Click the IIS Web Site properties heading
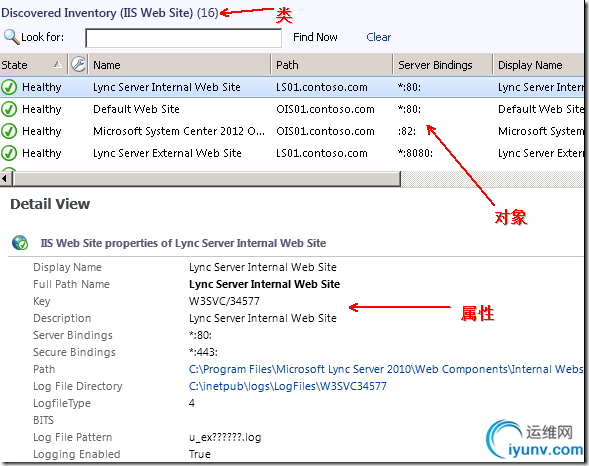The width and height of the screenshot is (589, 466). [x=183, y=243]
